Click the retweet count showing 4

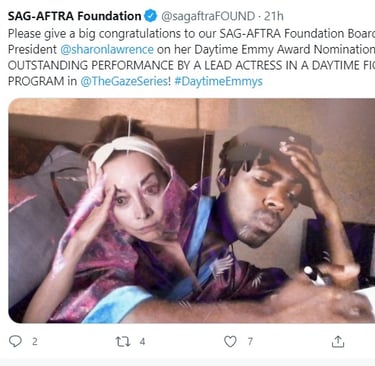[x=142, y=342]
